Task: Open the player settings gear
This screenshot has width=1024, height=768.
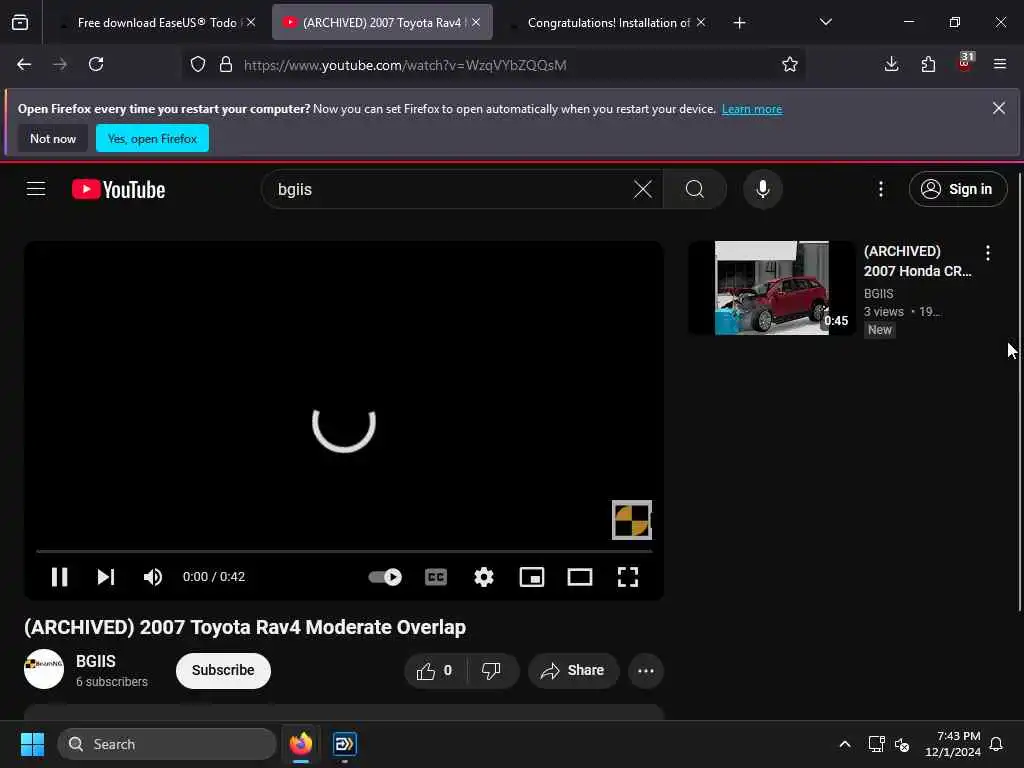Action: point(484,577)
